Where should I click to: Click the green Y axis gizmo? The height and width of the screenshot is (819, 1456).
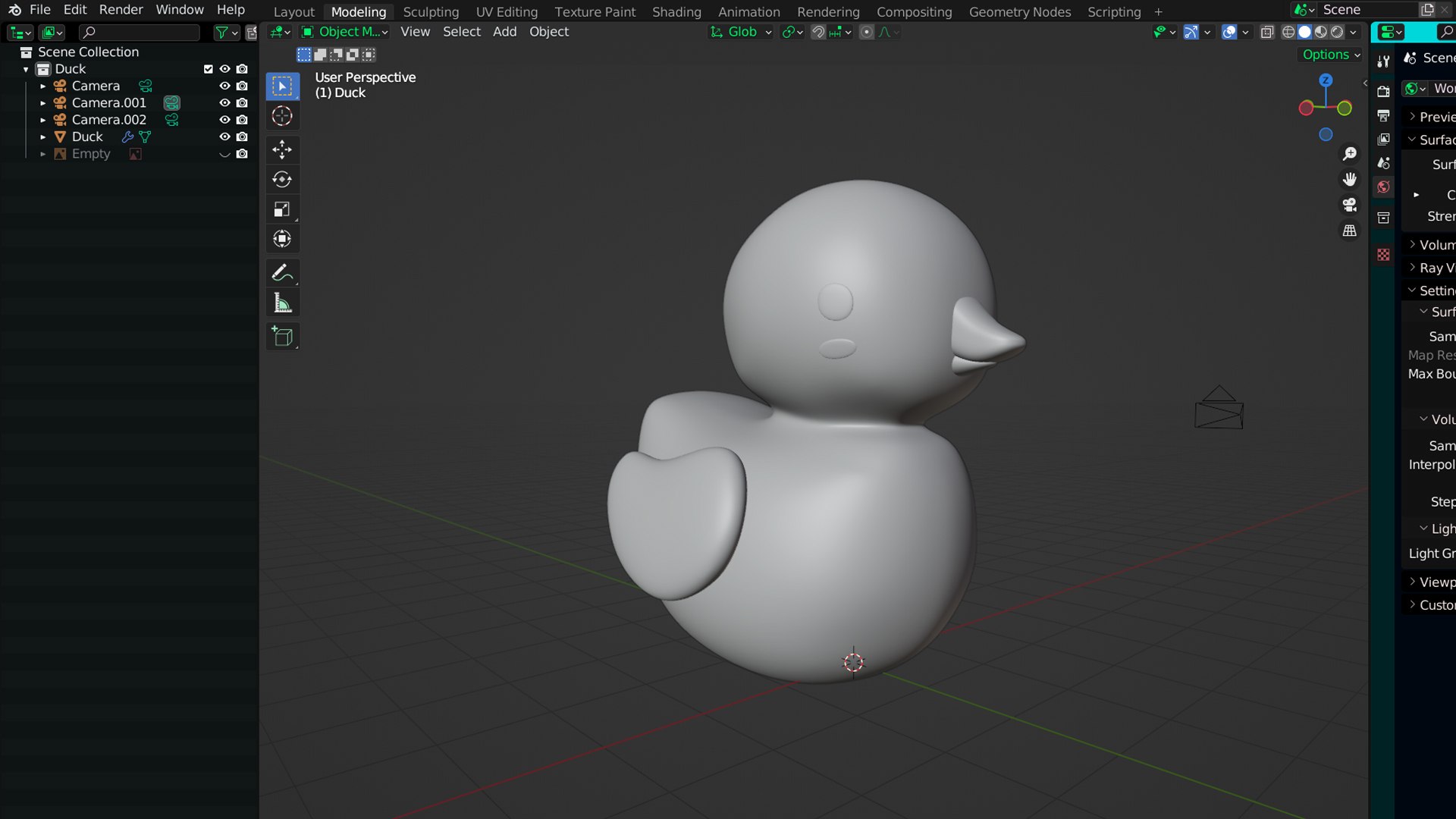1345,108
